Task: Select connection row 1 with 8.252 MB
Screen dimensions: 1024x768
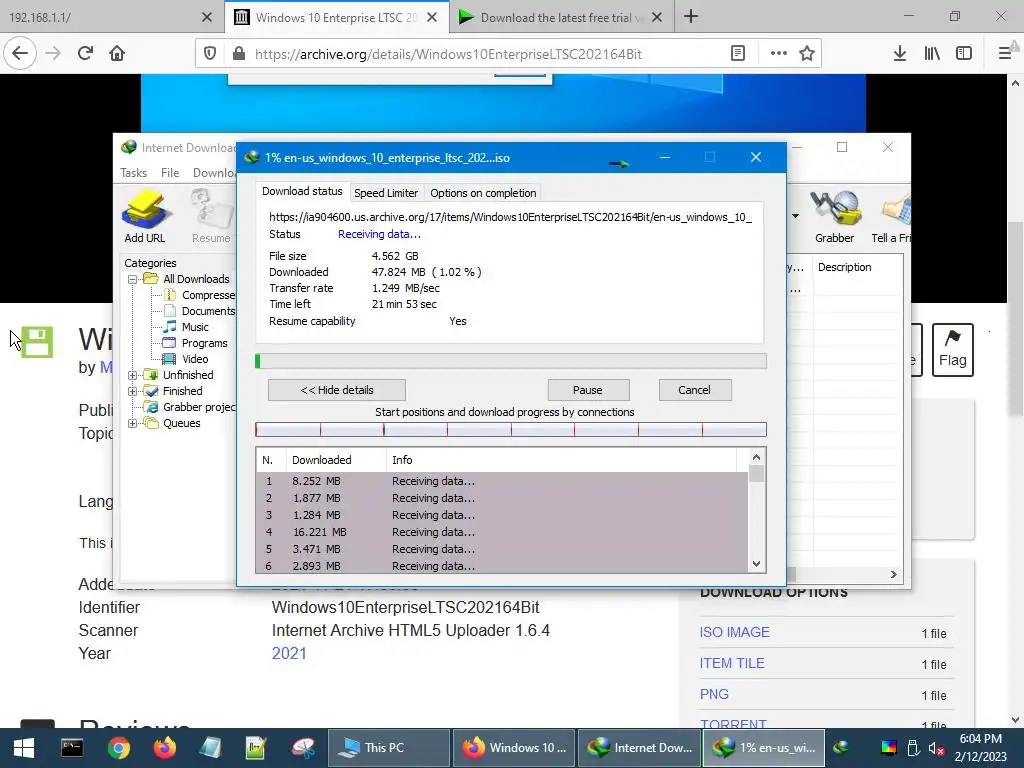Action: click(502, 481)
